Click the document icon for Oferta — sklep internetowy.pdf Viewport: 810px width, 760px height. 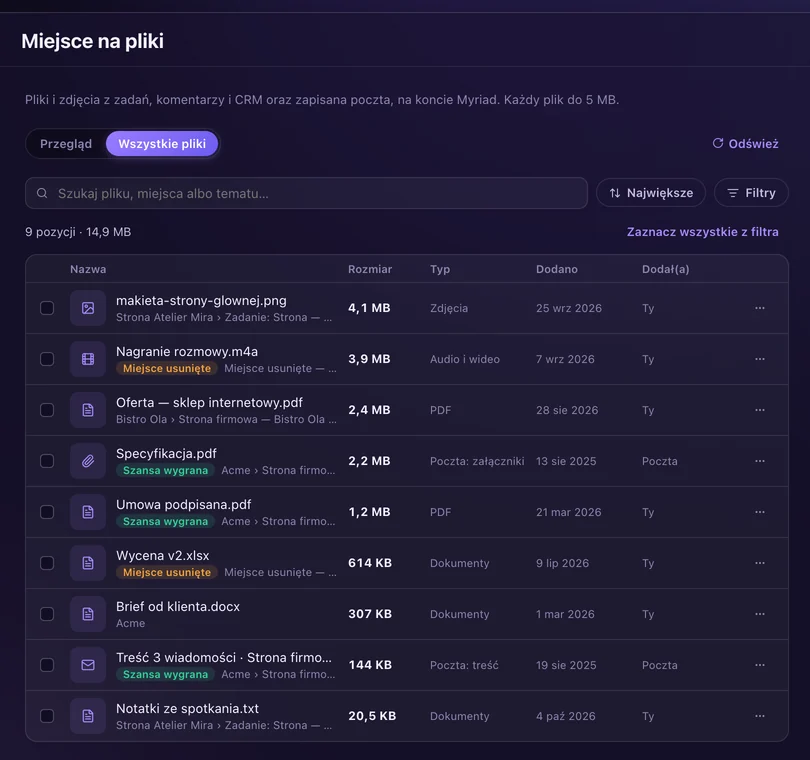[88, 410]
